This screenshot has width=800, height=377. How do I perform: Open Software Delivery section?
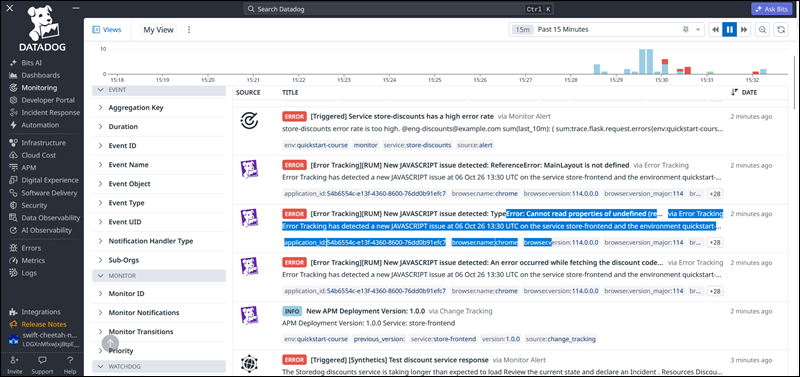pos(49,193)
